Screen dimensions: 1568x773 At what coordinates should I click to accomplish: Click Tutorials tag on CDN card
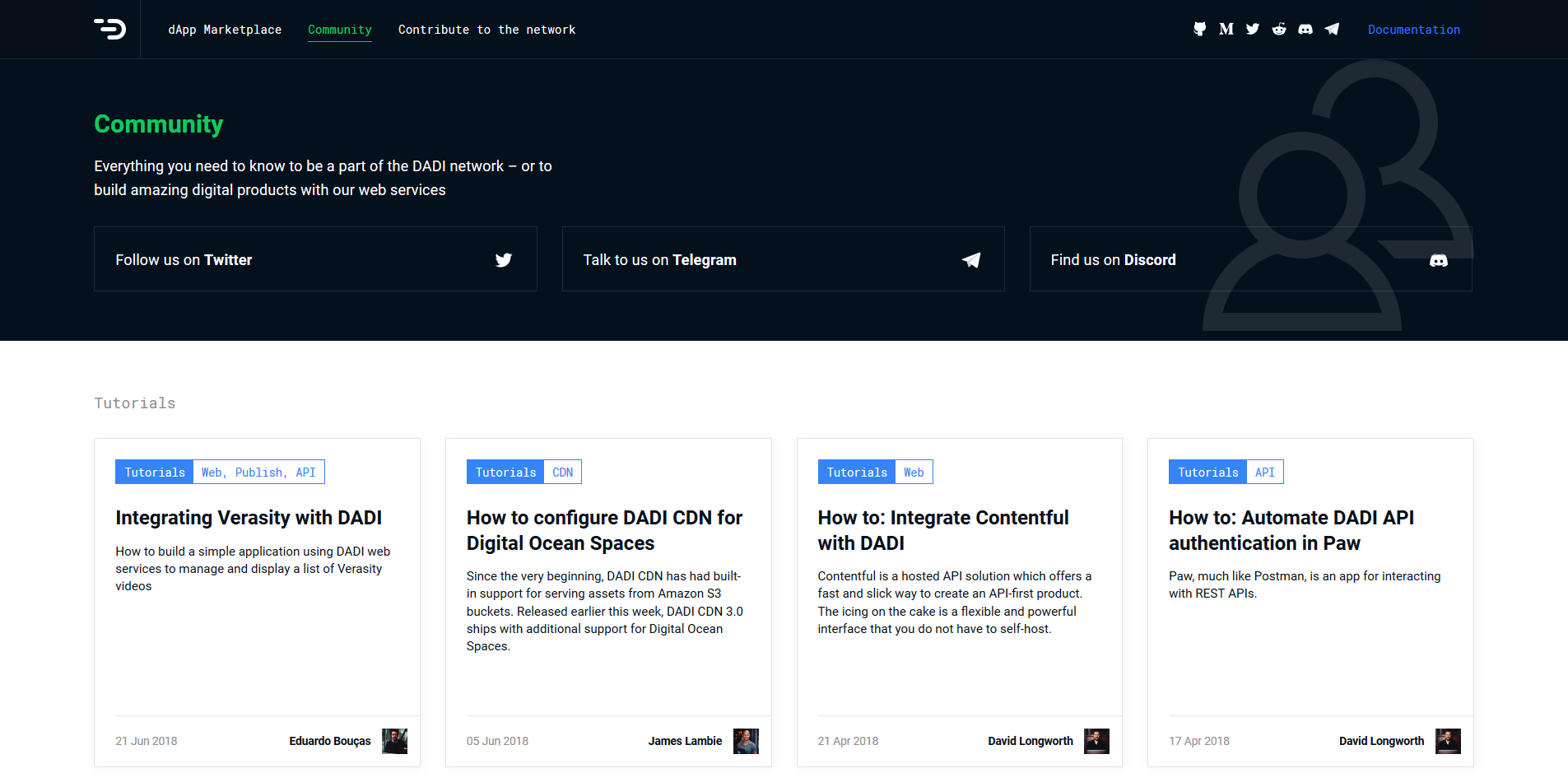(505, 472)
